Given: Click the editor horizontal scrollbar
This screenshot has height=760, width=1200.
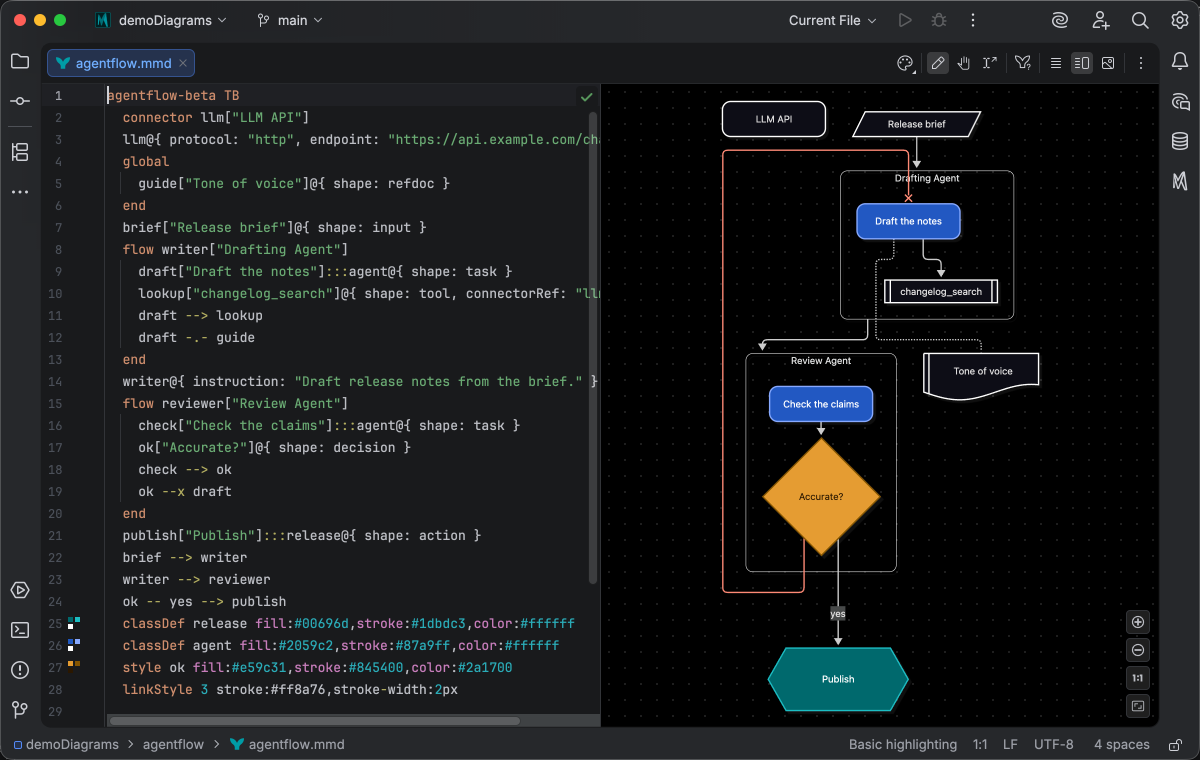Looking at the screenshot, I should tap(315, 720).
